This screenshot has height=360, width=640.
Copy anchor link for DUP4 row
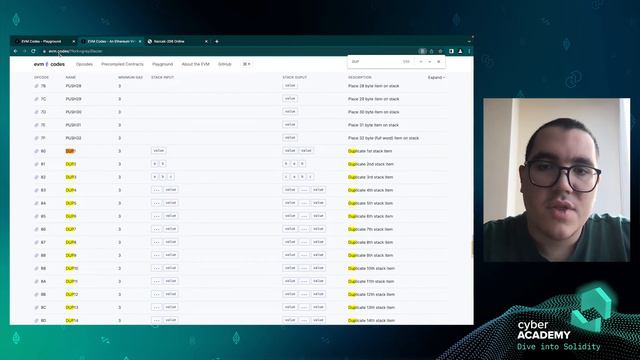(x=36, y=191)
